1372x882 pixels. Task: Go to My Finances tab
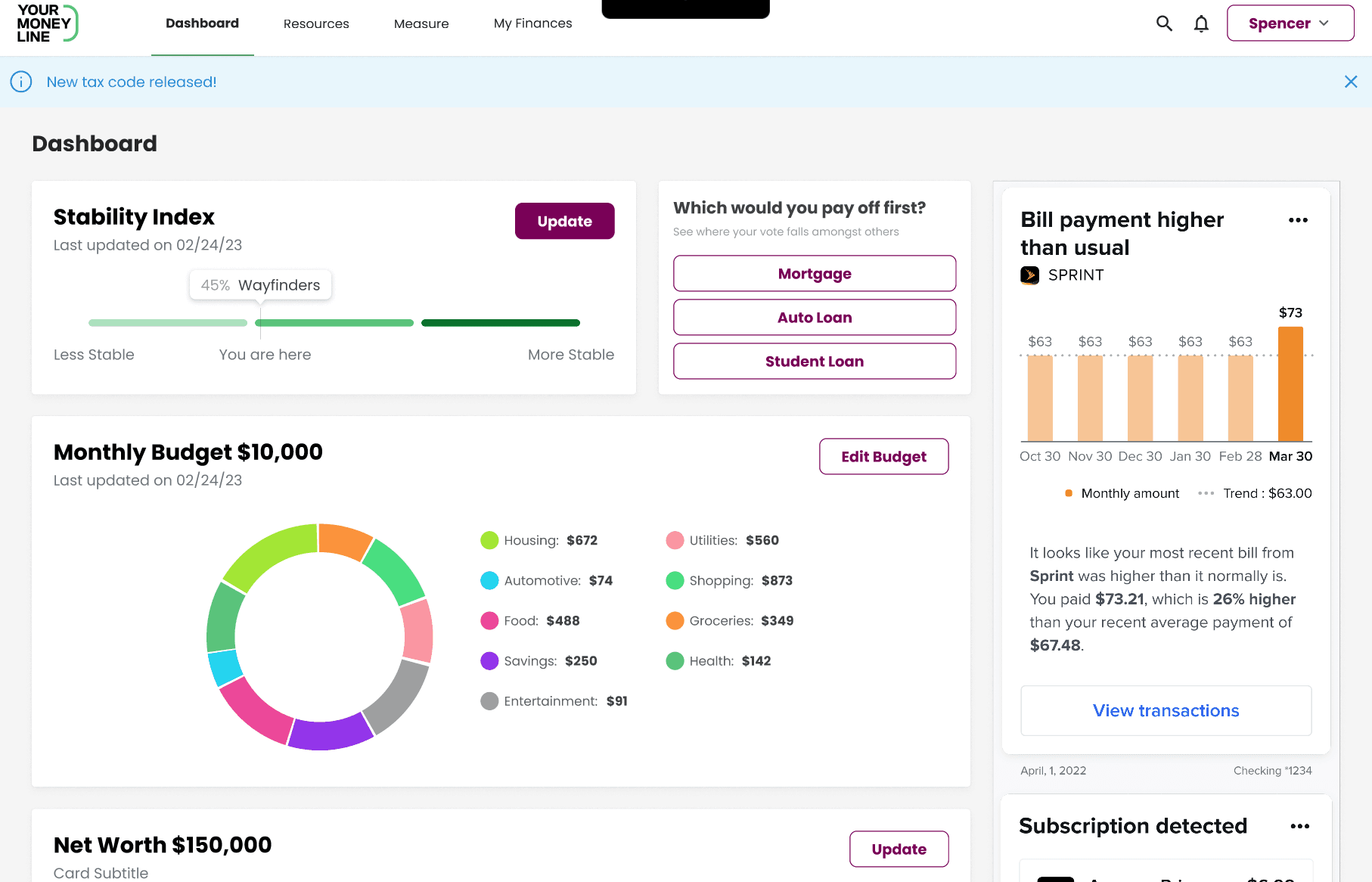532,24
